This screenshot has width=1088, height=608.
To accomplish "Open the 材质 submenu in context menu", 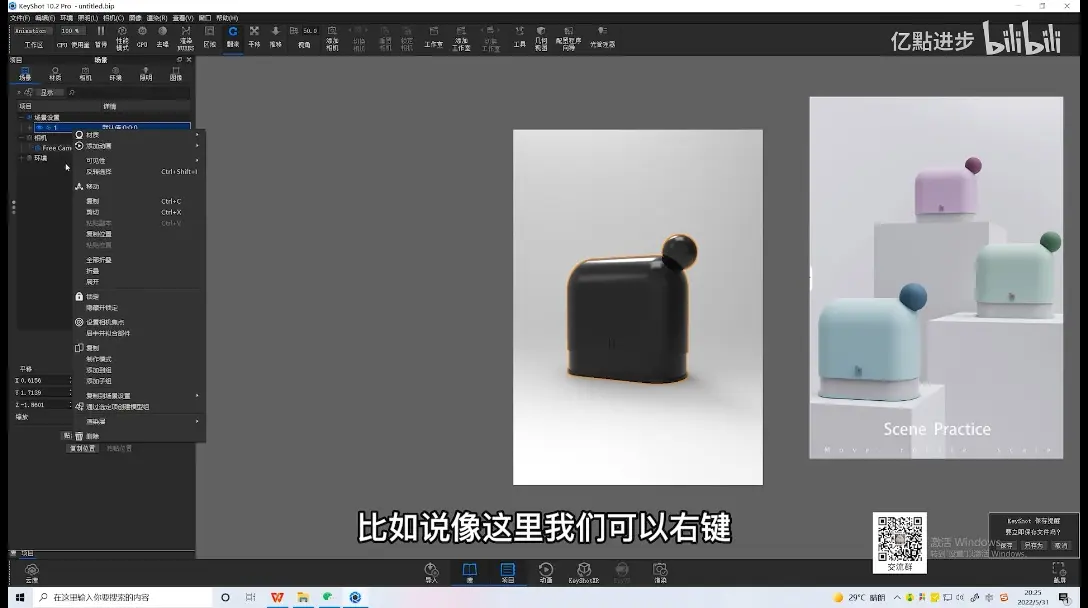I will [137, 135].
